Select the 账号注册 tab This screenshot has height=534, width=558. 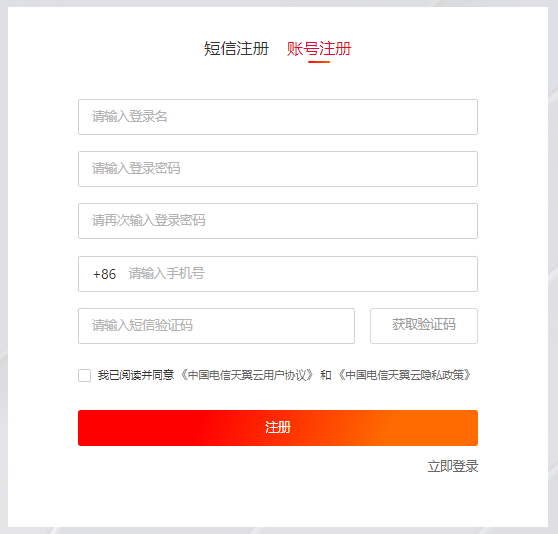[x=319, y=49]
